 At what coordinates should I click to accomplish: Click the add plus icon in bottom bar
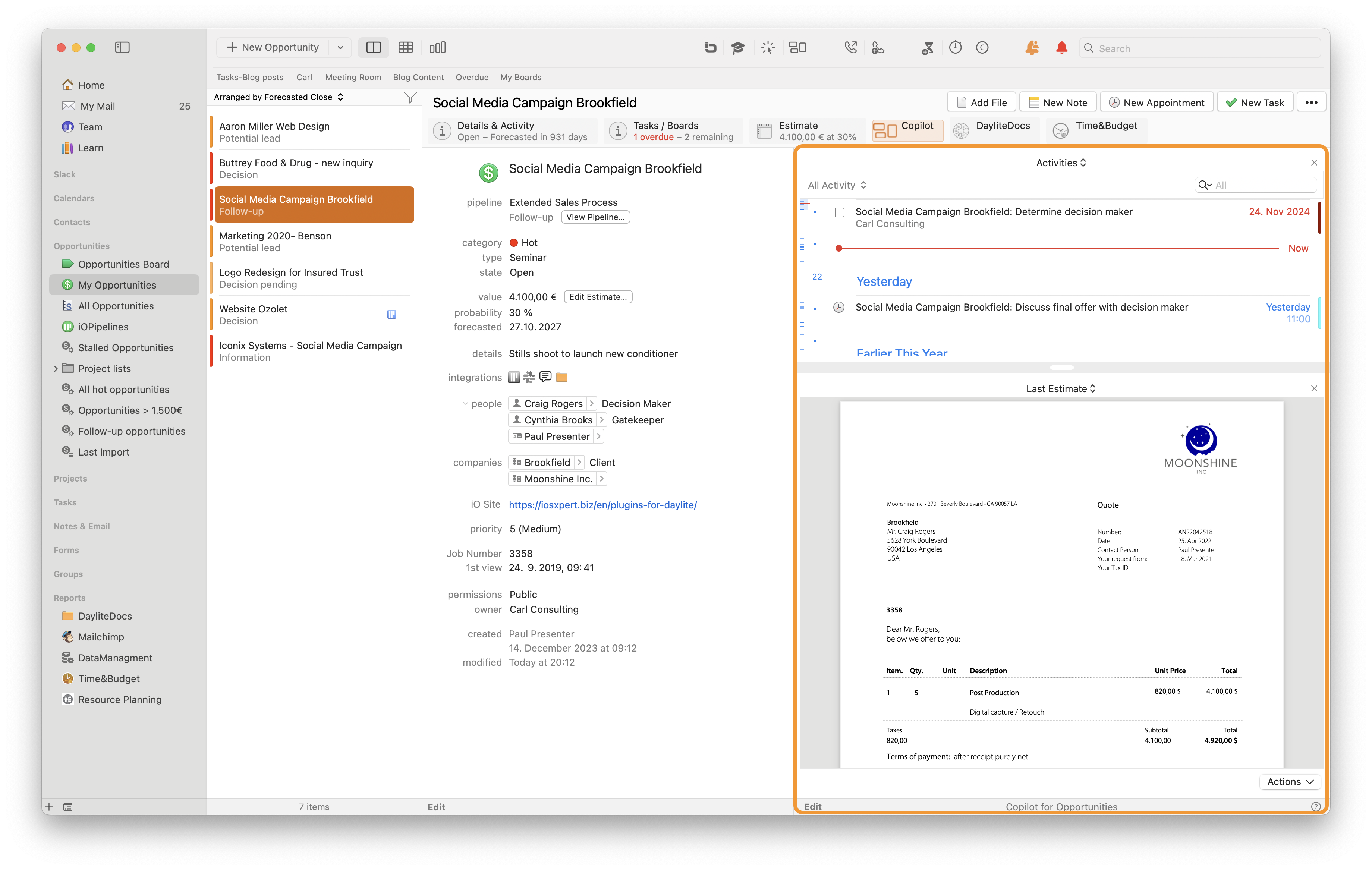49,807
